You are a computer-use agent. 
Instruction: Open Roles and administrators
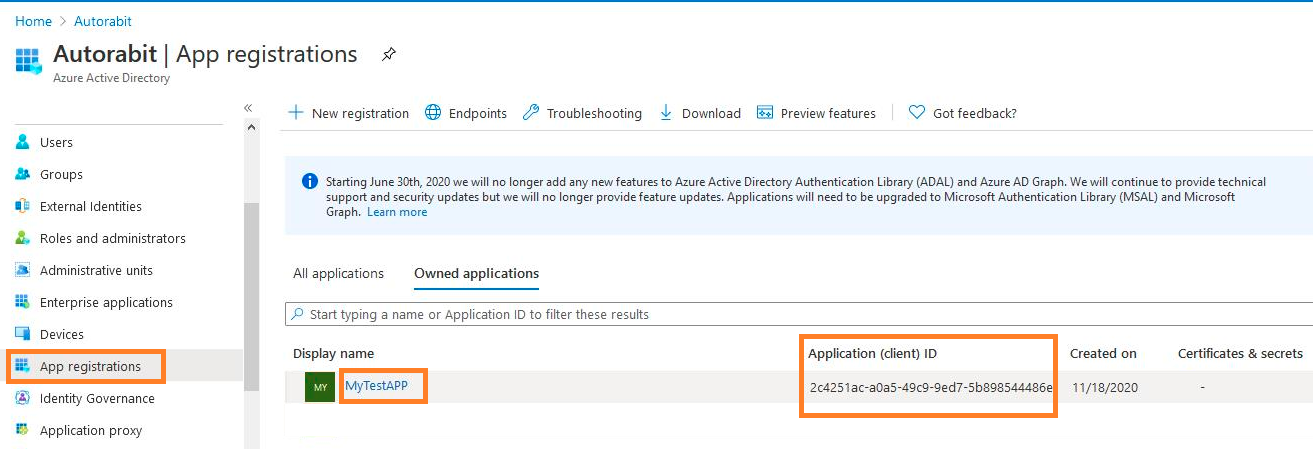pos(113,238)
